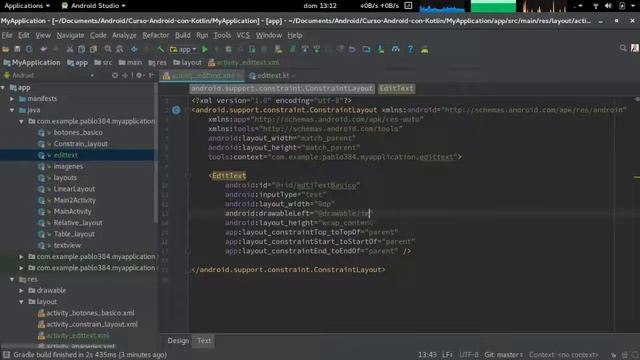Click the Hide project panel icon
The height and width of the screenshot is (360, 640).
[151, 76]
